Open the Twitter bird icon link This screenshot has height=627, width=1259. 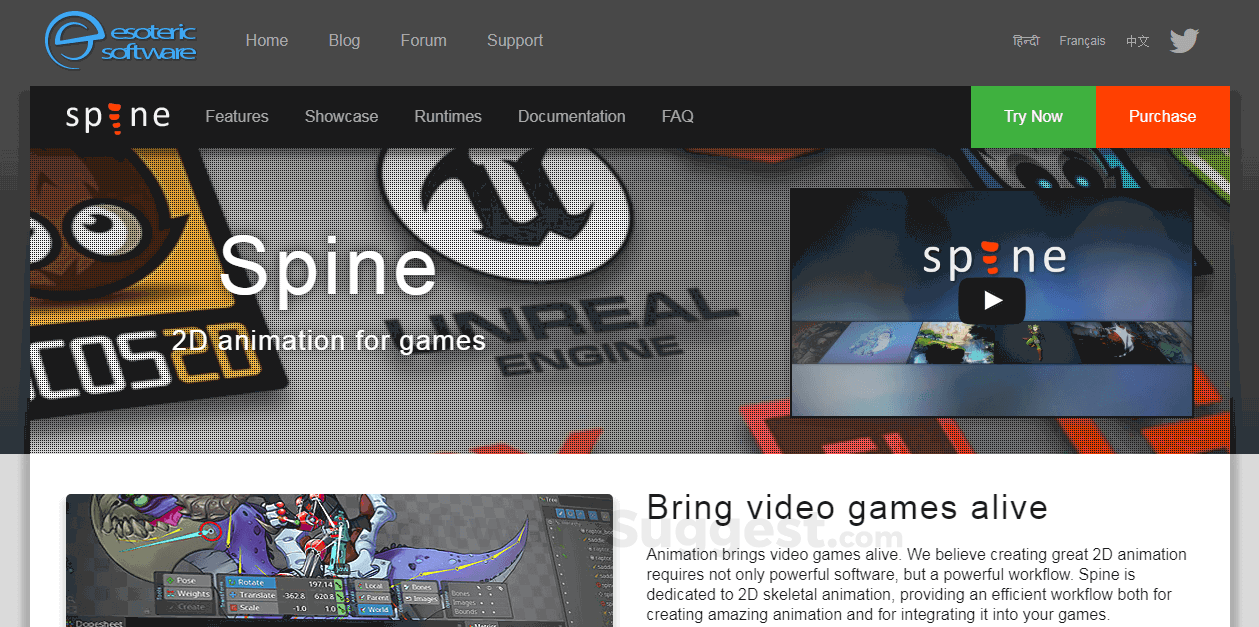[1184, 41]
